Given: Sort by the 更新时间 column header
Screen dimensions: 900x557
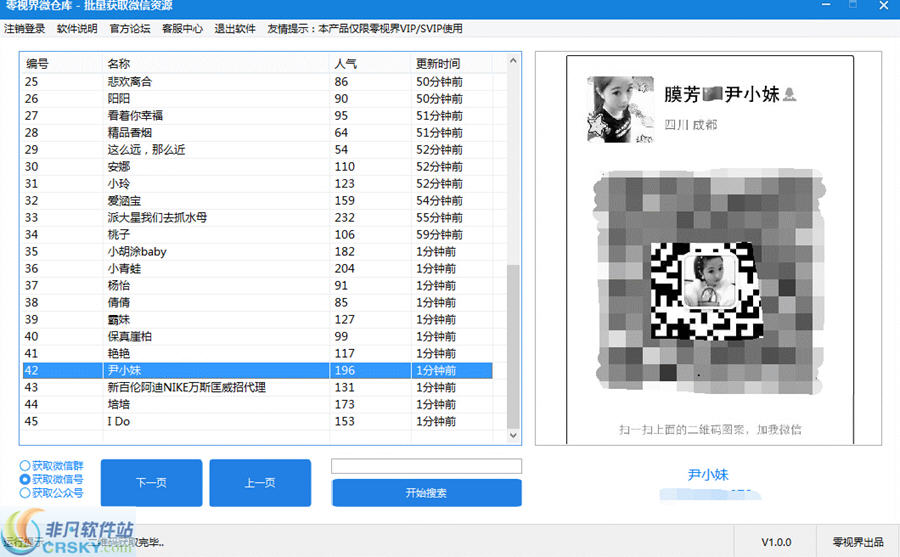Looking at the screenshot, I should (450, 64).
